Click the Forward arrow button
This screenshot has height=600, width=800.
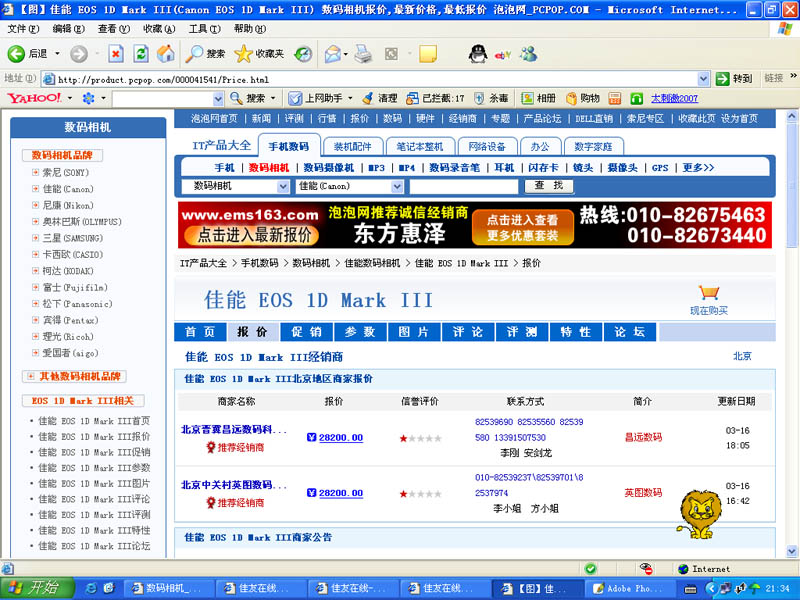point(79,54)
